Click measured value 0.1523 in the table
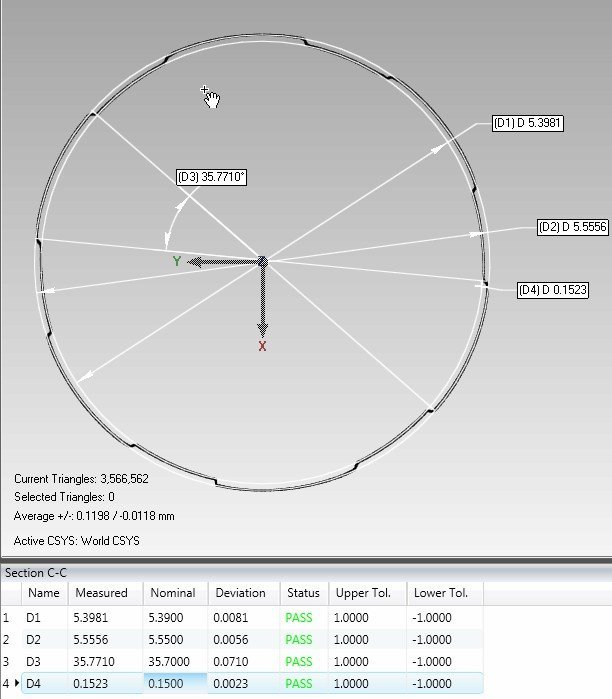 coord(90,683)
